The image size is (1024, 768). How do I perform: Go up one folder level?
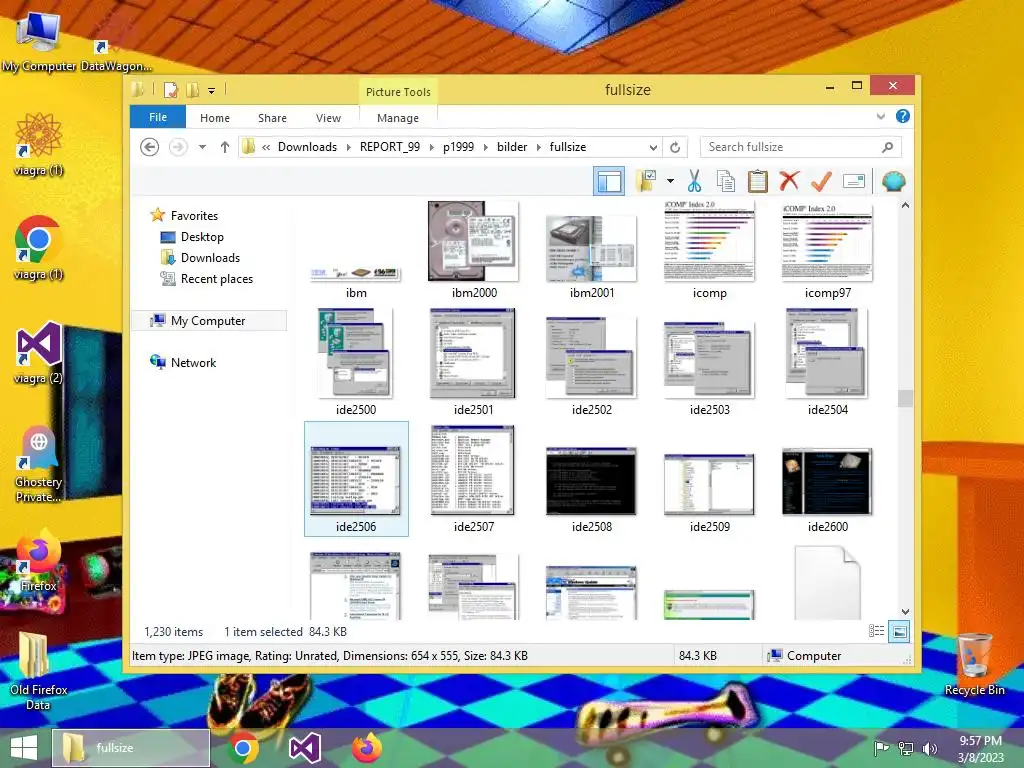click(x=225, y=147)
